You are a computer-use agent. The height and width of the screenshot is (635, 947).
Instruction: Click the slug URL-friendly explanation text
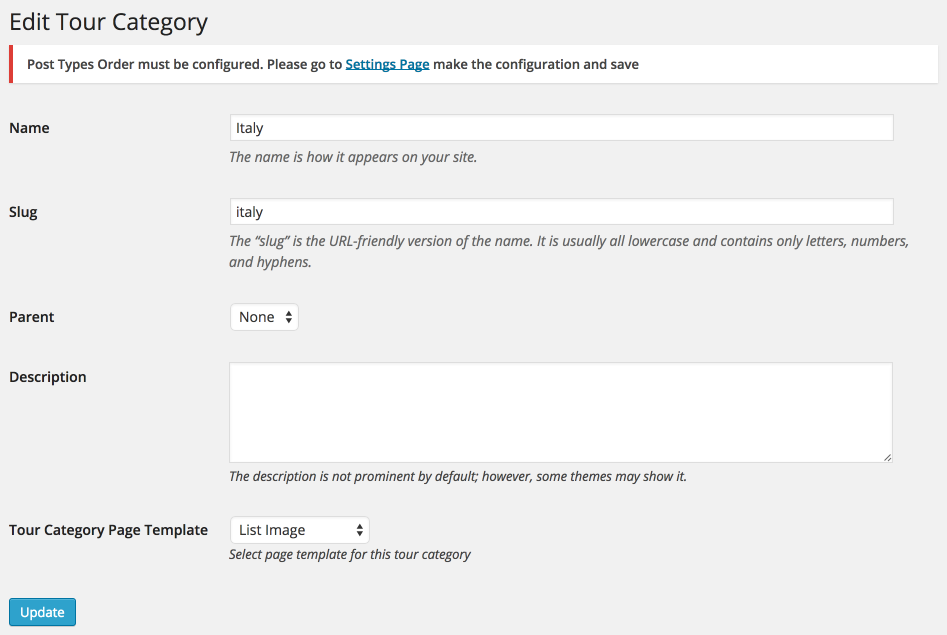click(x=568, y=251)
